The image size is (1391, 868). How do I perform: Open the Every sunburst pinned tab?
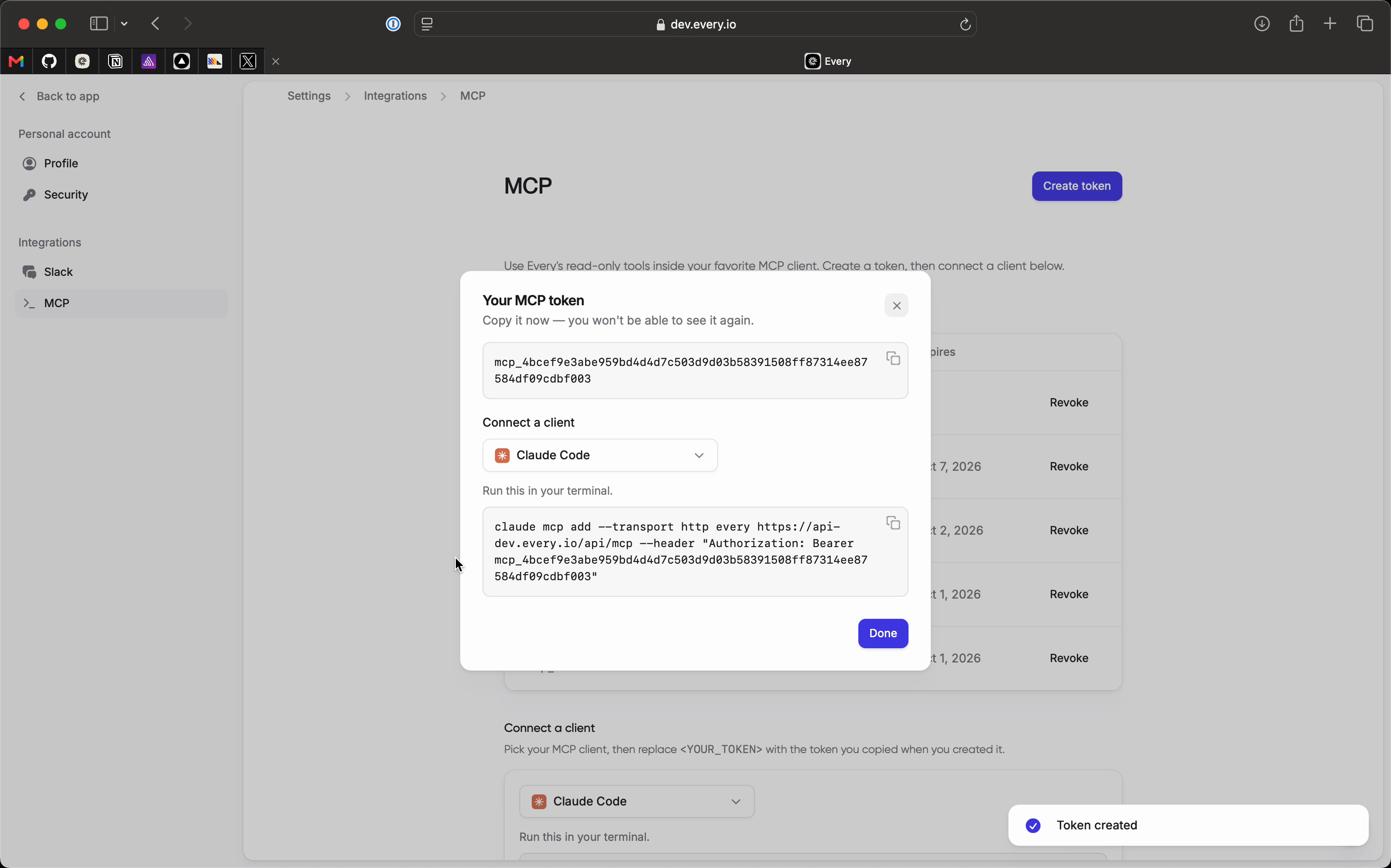[x=83, y=62]
